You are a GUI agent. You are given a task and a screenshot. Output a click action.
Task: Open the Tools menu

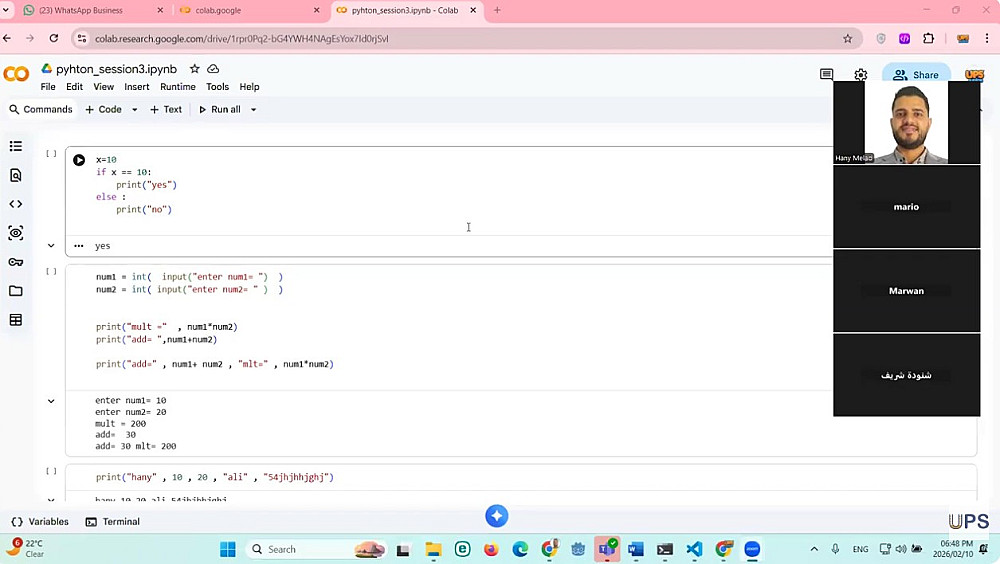217,87
